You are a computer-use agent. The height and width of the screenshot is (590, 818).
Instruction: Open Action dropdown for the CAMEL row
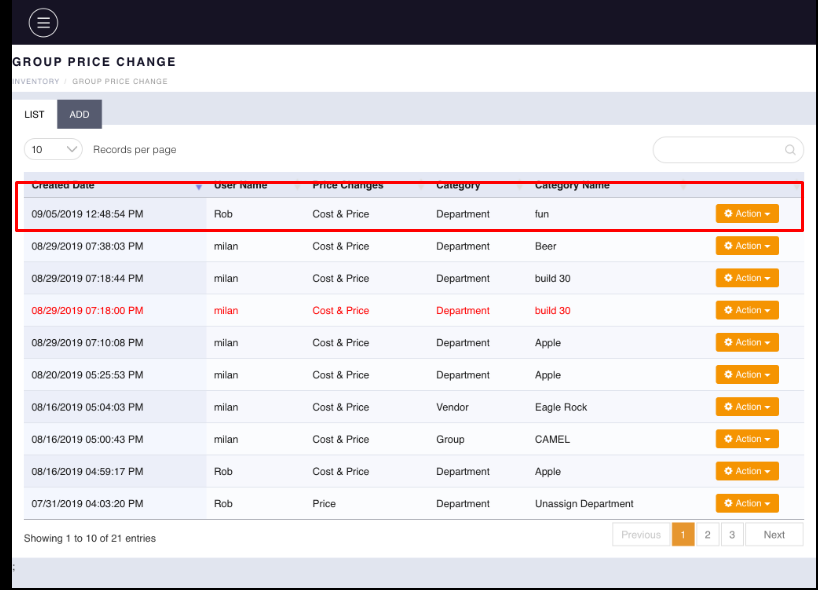746,439
